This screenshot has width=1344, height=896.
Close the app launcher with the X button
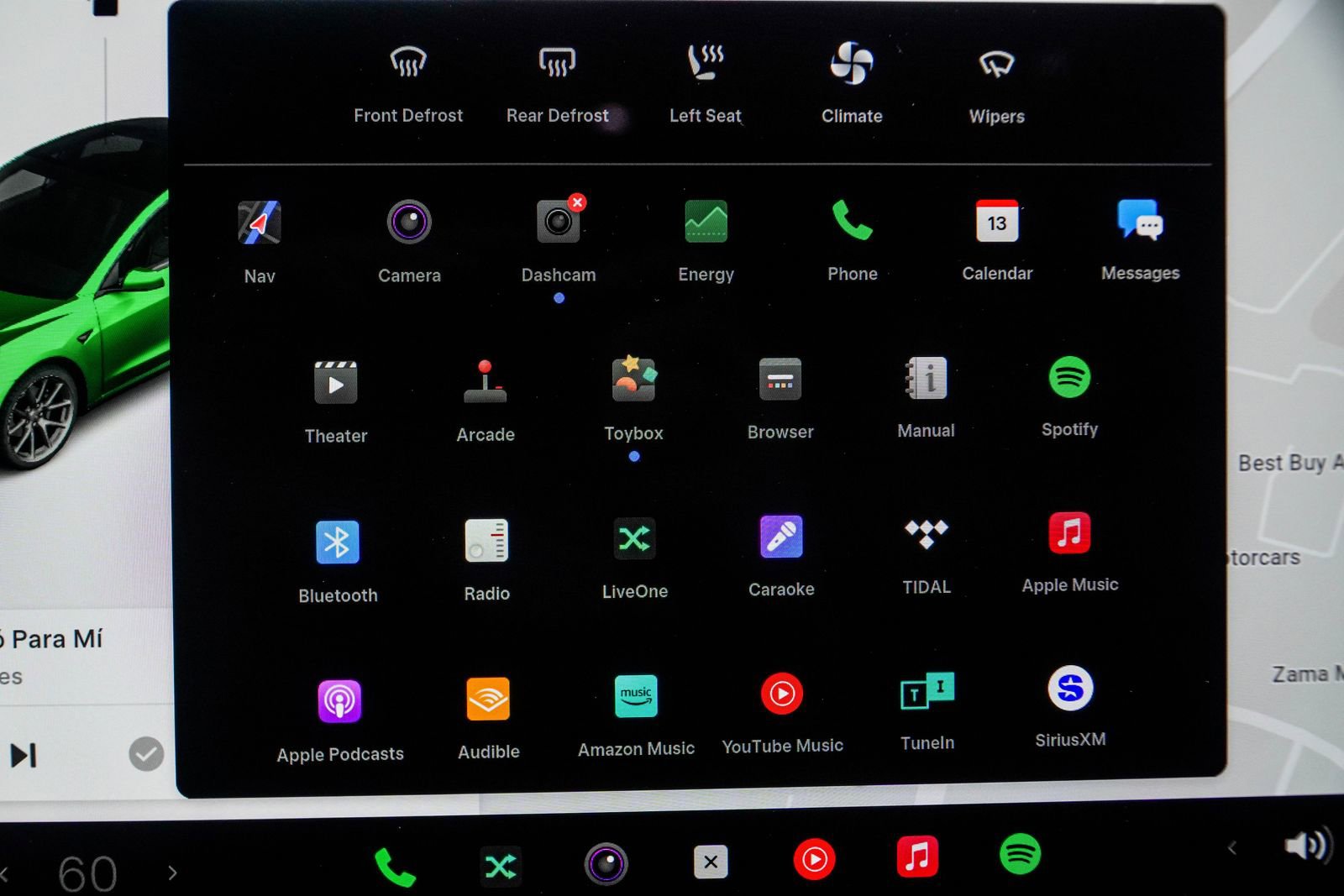click(711, 862)
